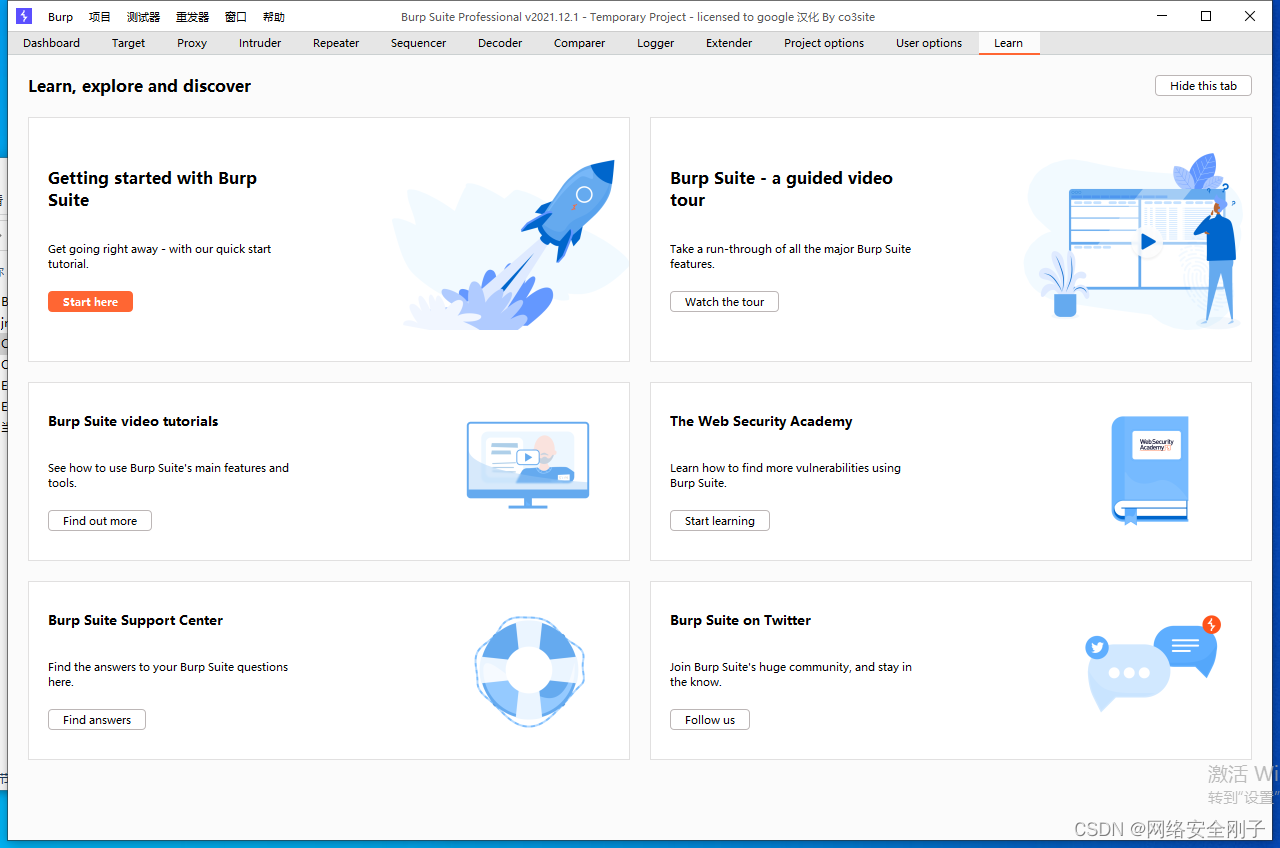The width and height of the screenshot is (1280, 848).
Task: Click the orange Start here button
Action: (x=90, y=302)
